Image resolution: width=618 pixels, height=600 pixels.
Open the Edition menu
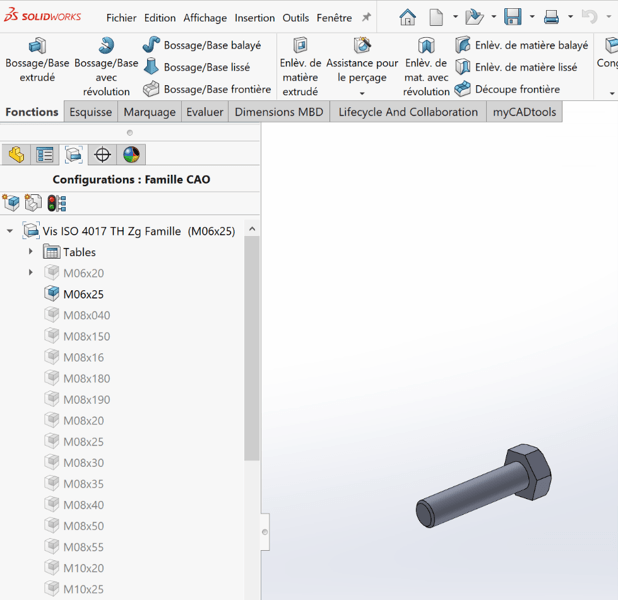click(160, 18)
